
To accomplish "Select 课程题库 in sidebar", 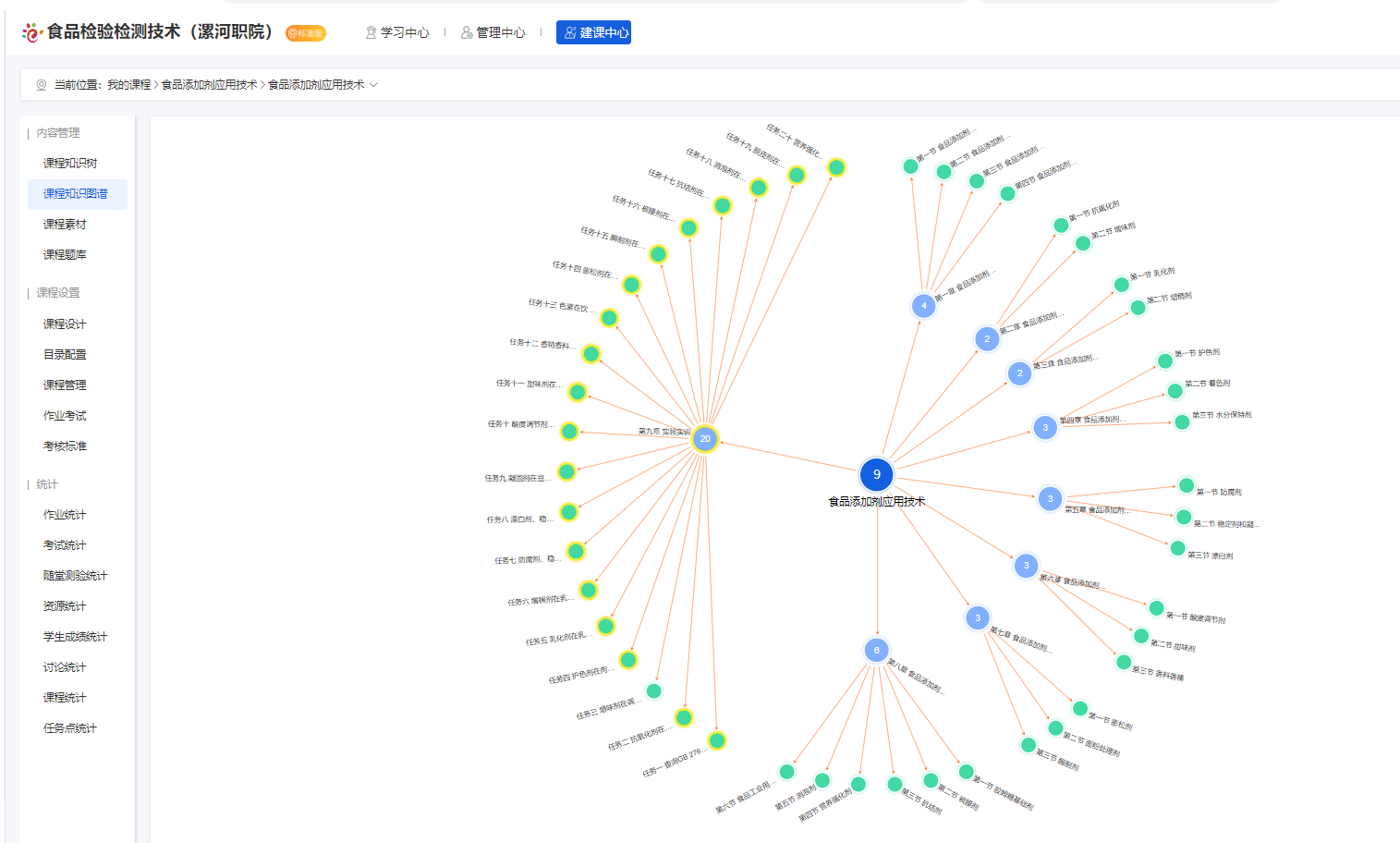I will (65, 255).
